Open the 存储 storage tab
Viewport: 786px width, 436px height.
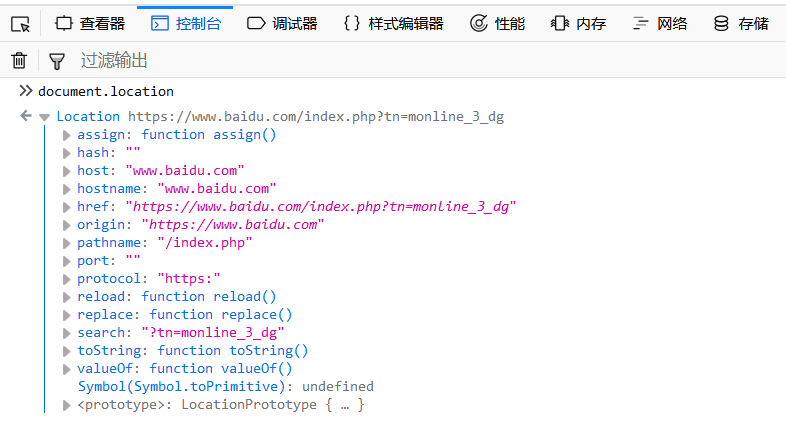point(741,24)
